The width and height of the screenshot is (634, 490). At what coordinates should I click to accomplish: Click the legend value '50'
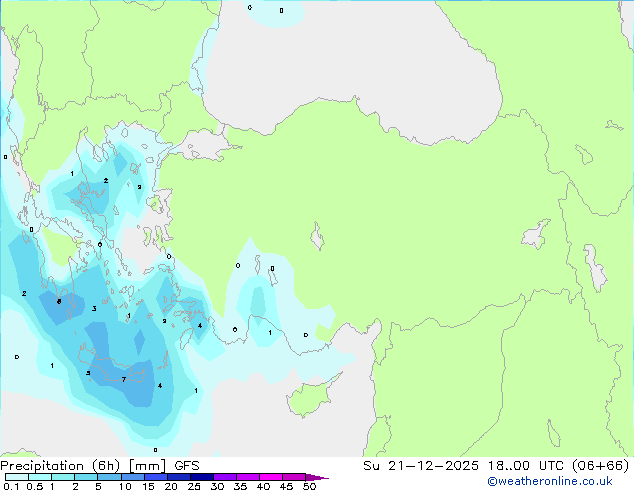pos(309,486)
